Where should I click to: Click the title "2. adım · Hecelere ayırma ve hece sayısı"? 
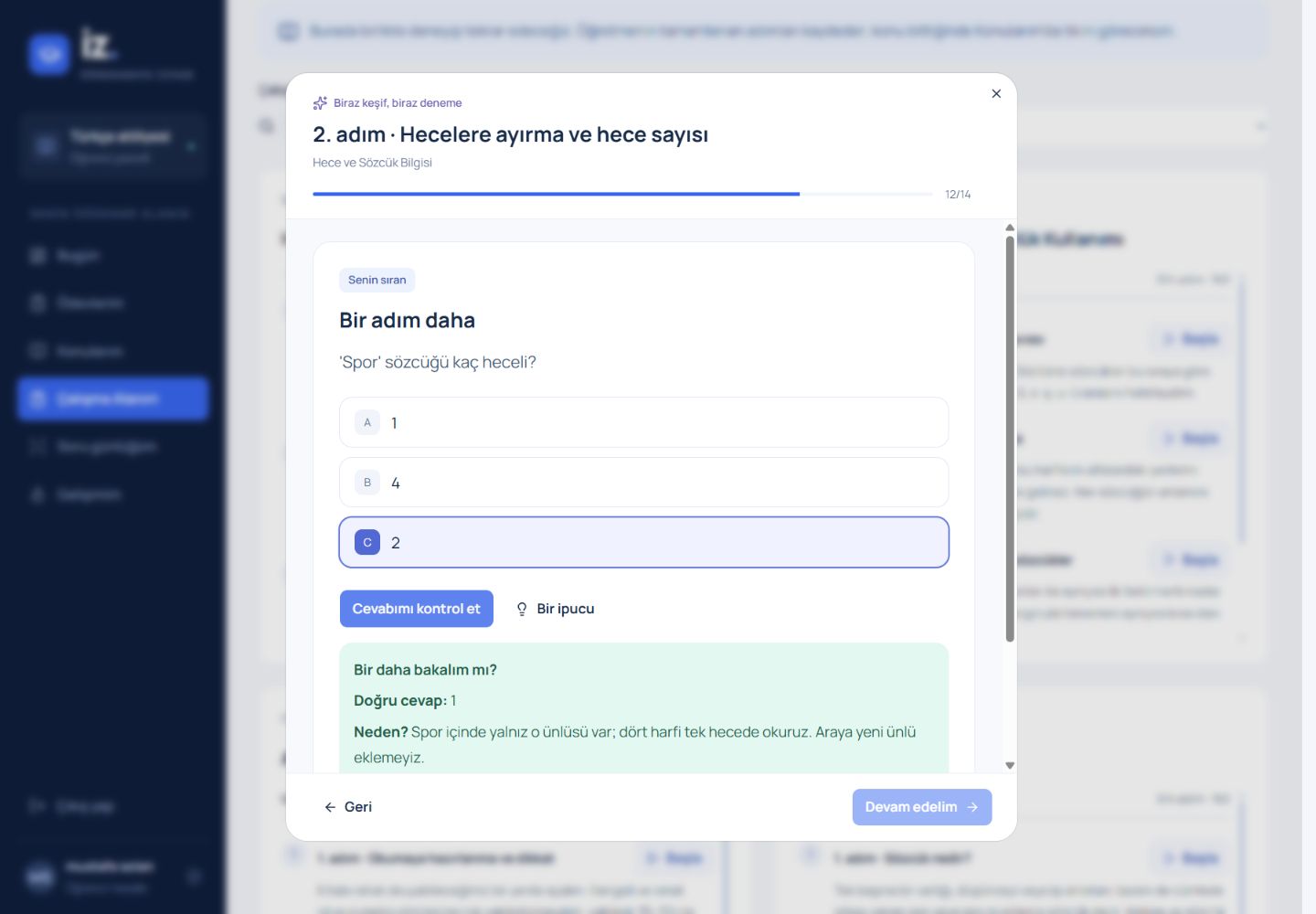click(510, 134)
